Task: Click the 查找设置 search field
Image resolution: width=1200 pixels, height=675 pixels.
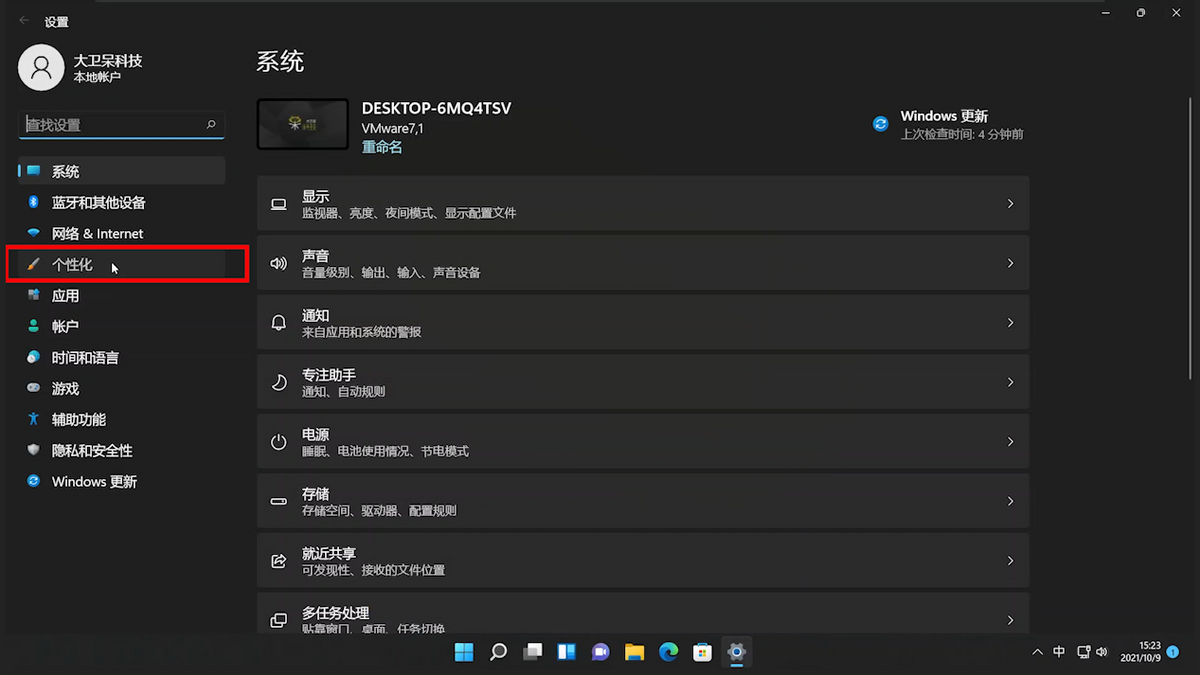Action: tap(122, 125)
